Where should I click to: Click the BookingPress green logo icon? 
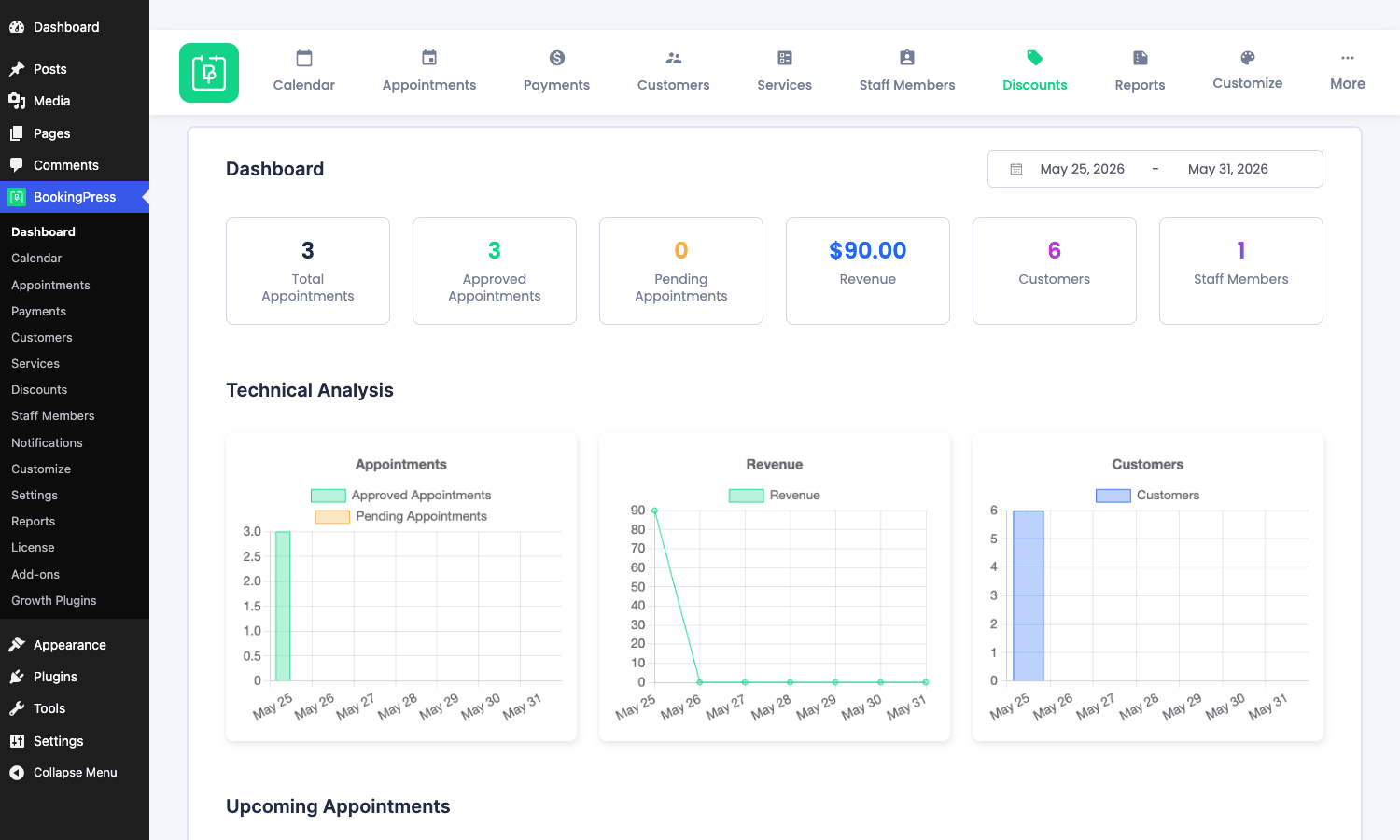209,73
